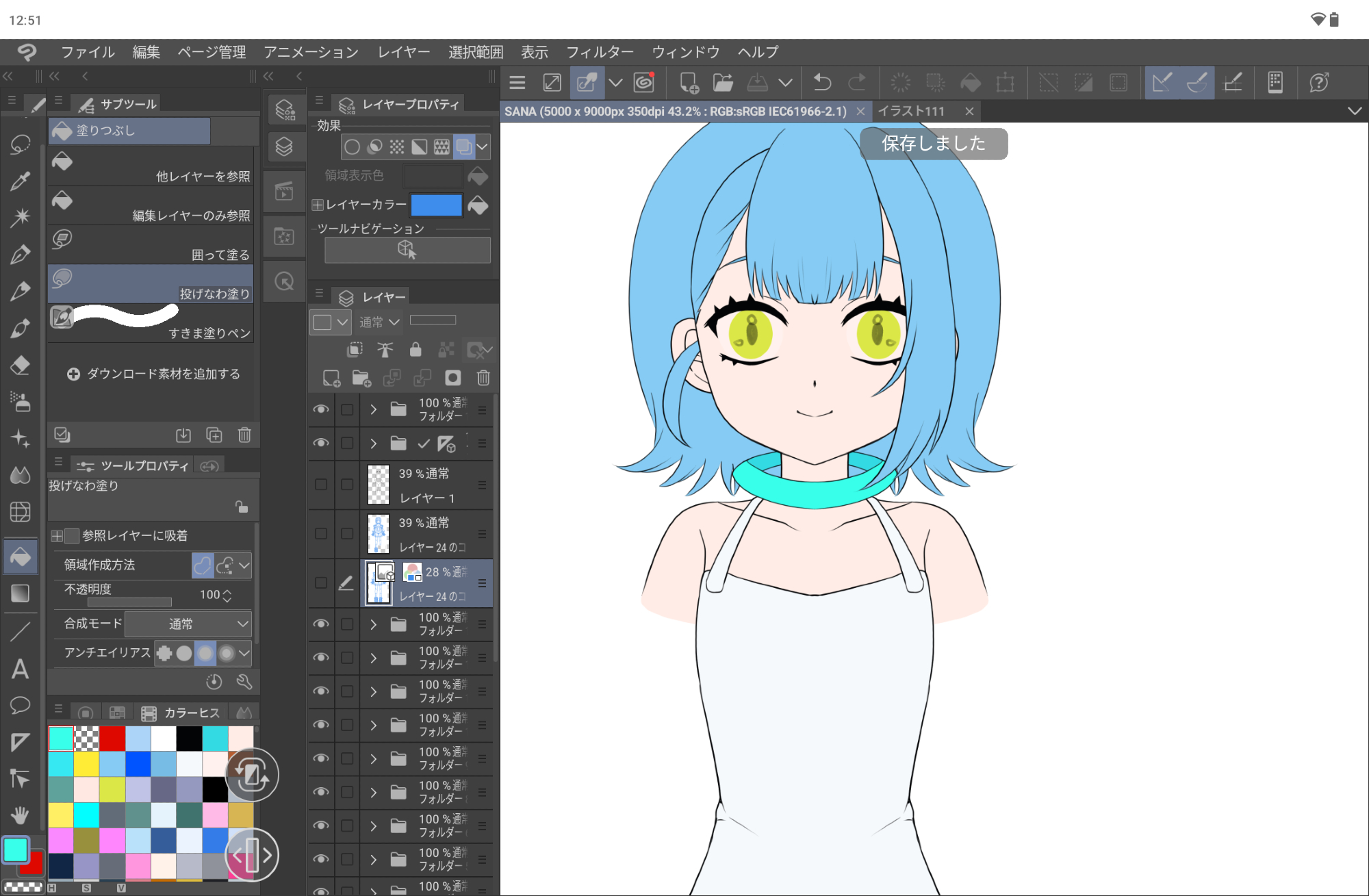Viewport: 1369px width, 896px height.
Task: Select the Eraser tool
Action: 20,365
